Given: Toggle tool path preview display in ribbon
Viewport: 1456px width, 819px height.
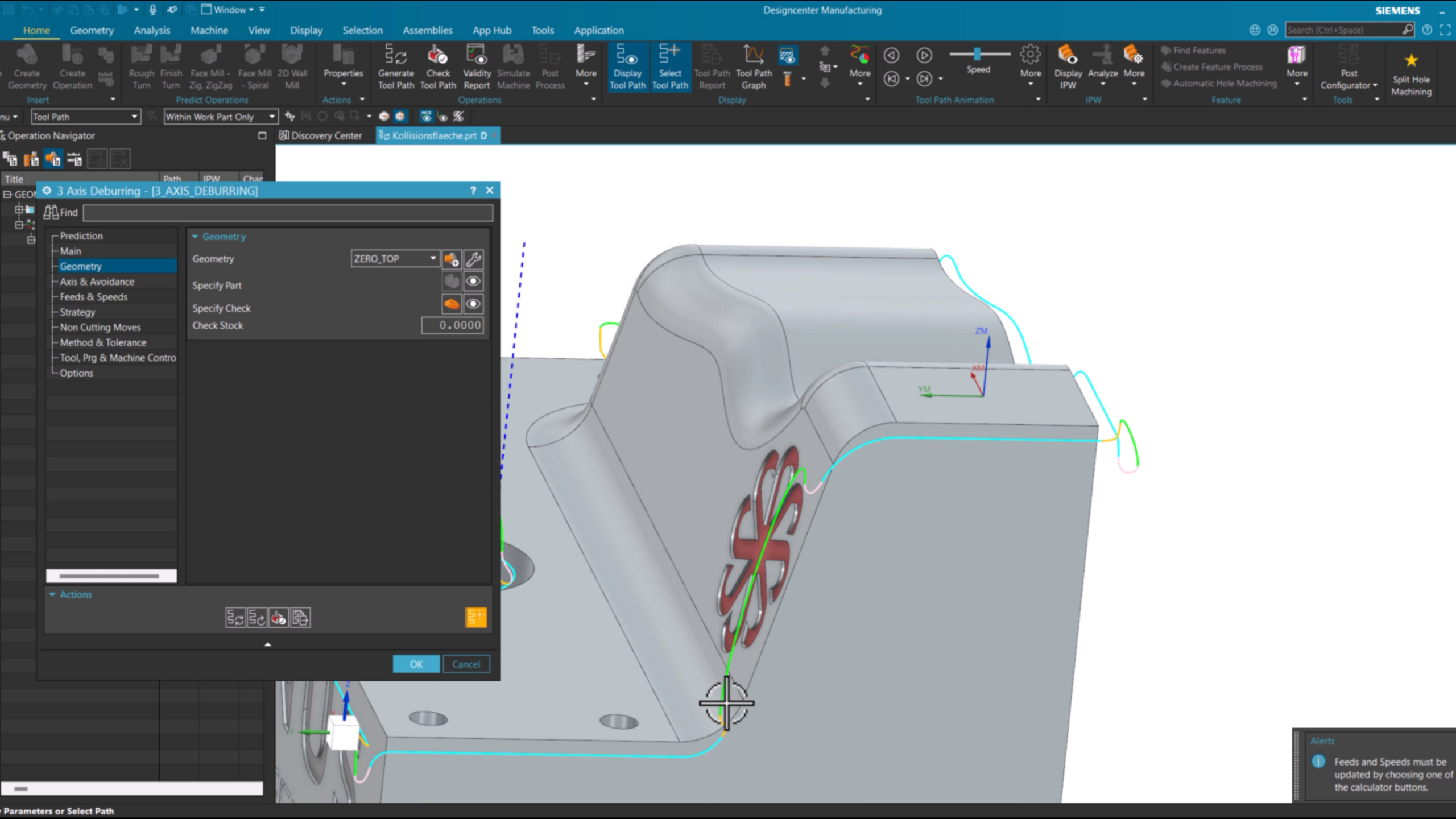Looking at the screenshot, I should coord(787,56).
